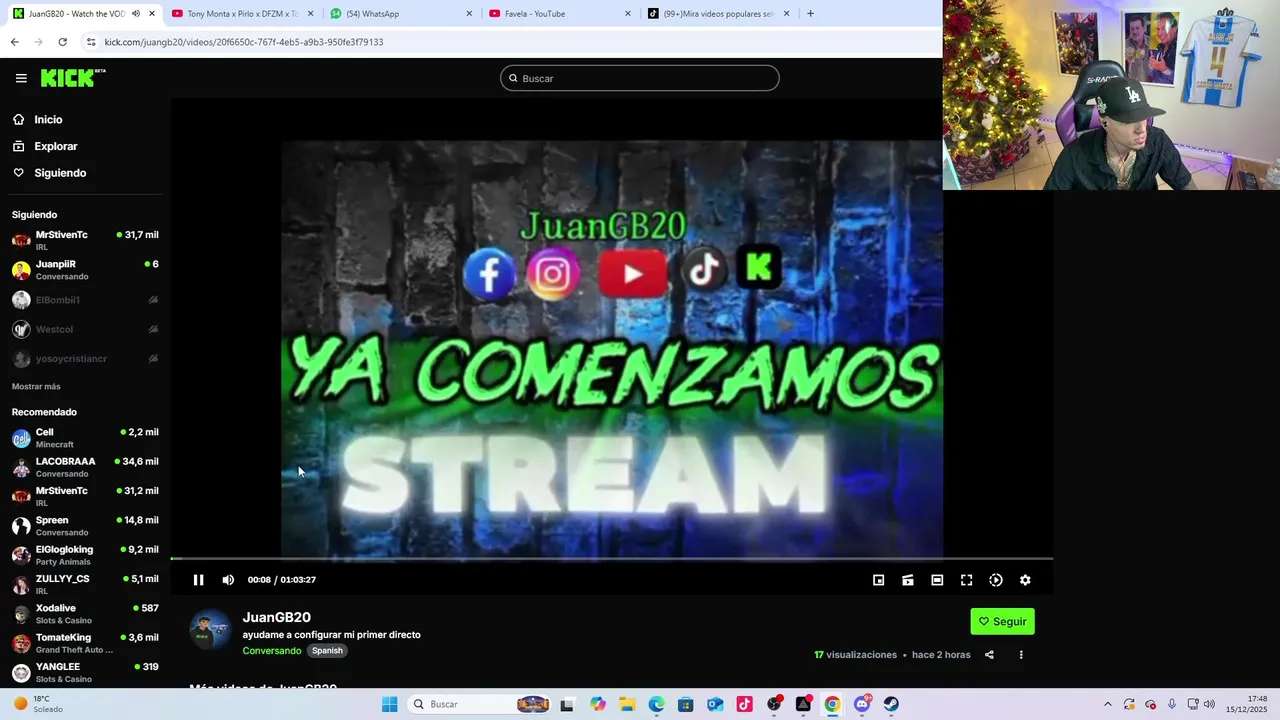The width and height of the screenshot is (1280, 720).
Task: Click the cast player icon
Action: (x=908, y=580)
